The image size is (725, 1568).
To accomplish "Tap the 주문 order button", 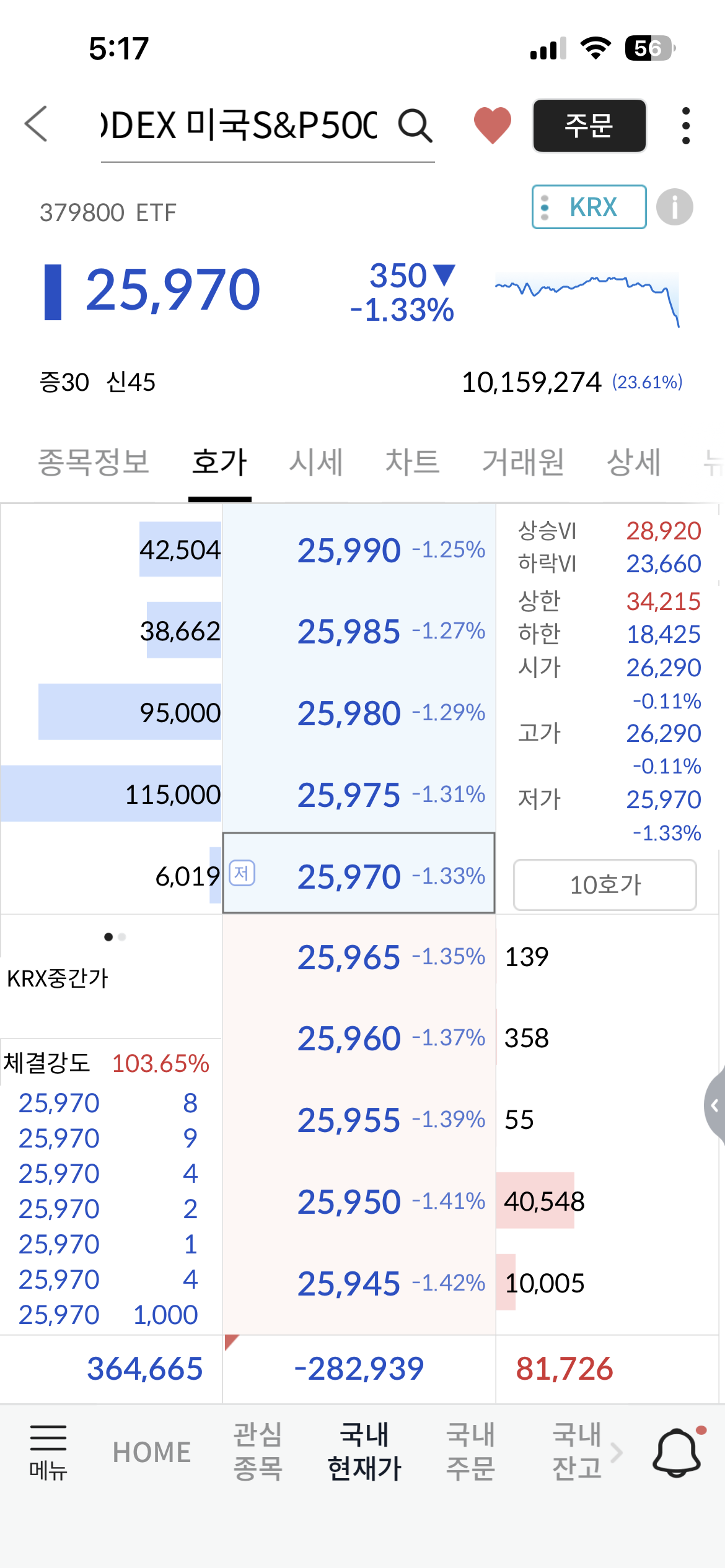I will click(589, 126).
